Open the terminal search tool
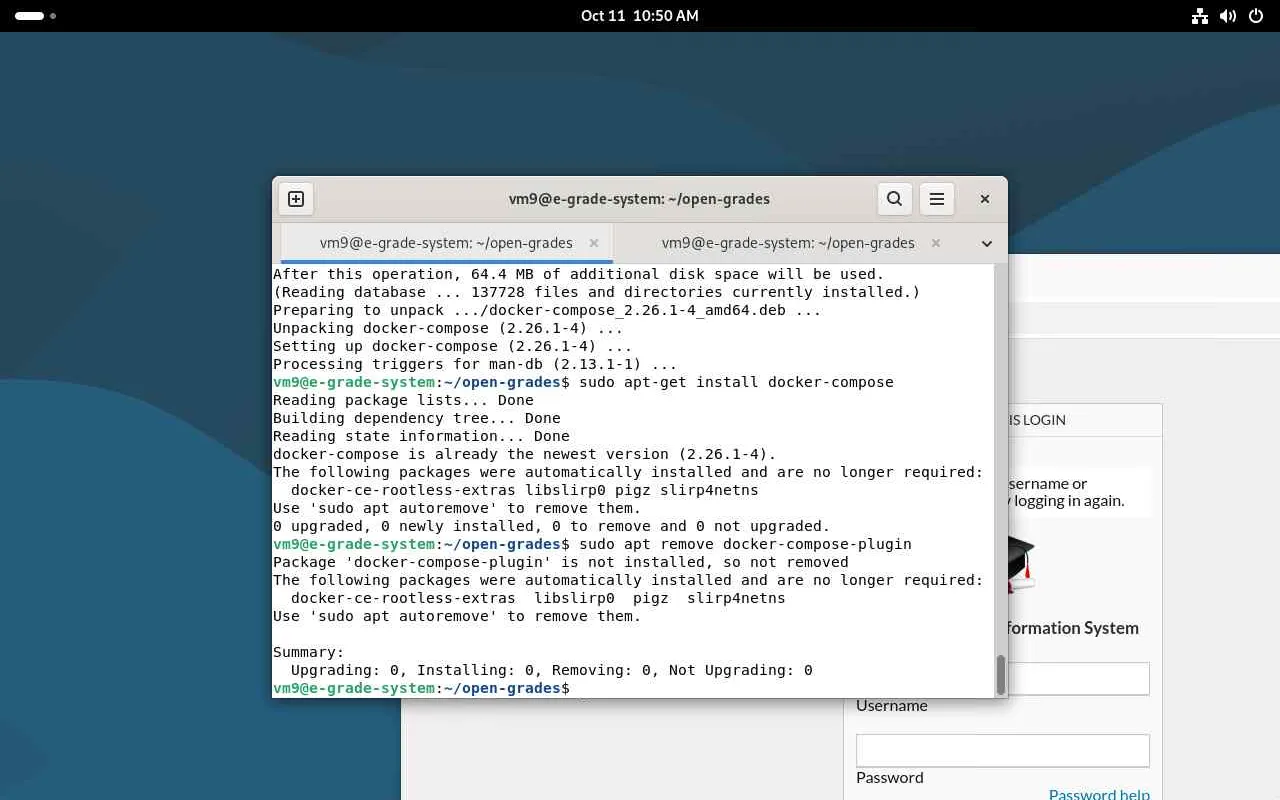The image size is (1280, 800). [895, 199]
